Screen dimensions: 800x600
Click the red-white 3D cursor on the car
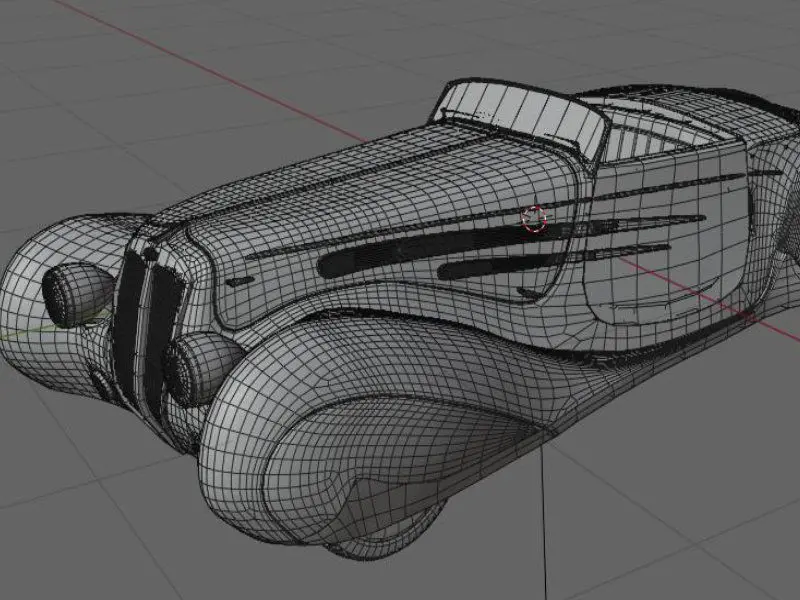pyautogui.click(x=534, y=219)
